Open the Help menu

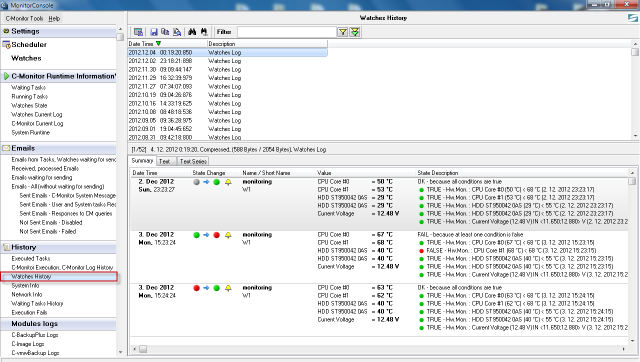coord(54,18)
